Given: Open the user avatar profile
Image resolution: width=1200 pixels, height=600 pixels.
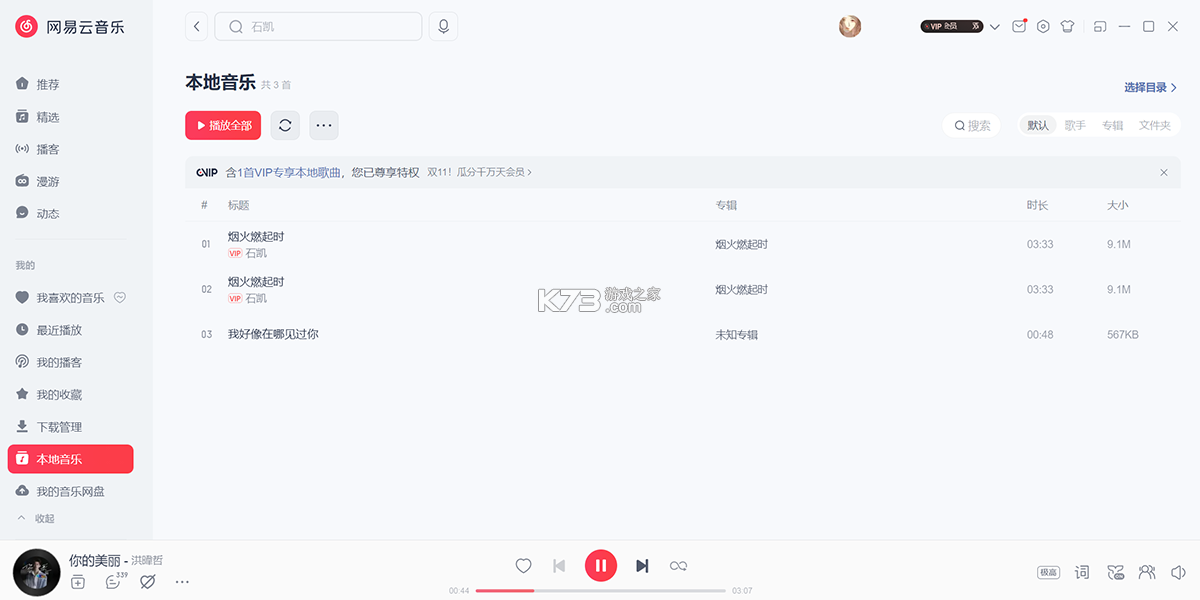Looking at the screenshot, I should (850, 27).
